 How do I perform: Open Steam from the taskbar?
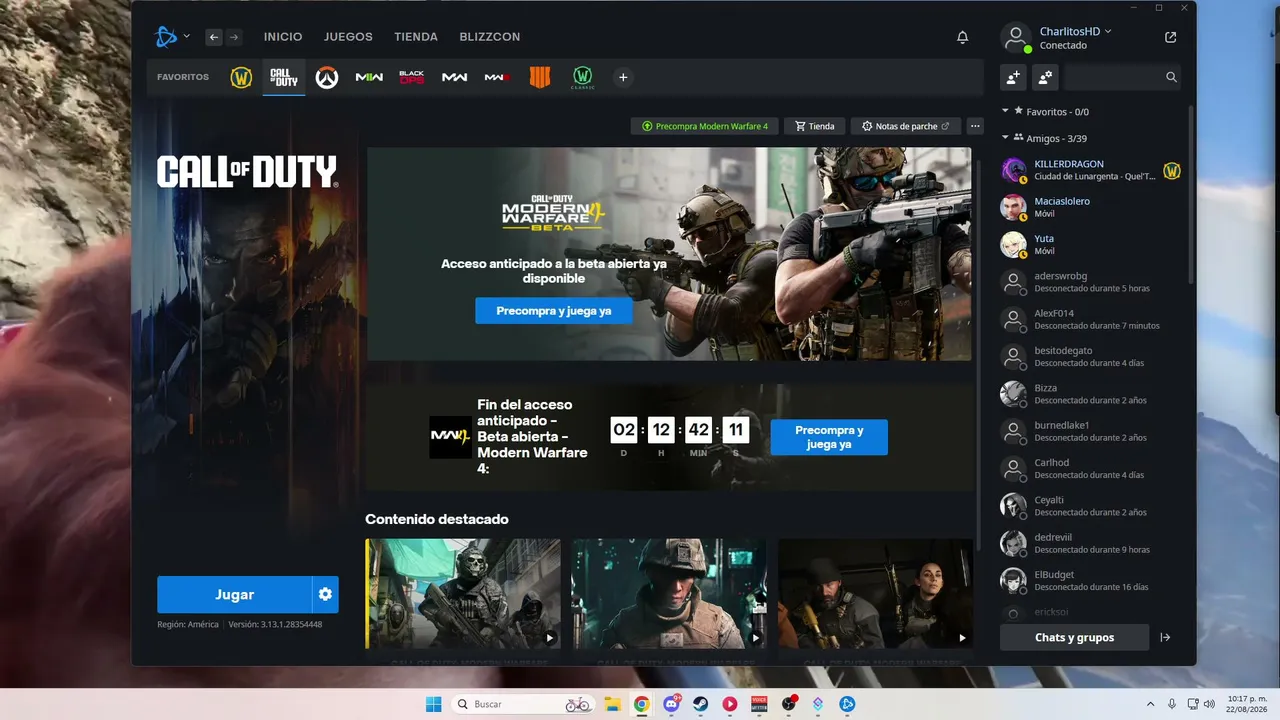point(701,704)
